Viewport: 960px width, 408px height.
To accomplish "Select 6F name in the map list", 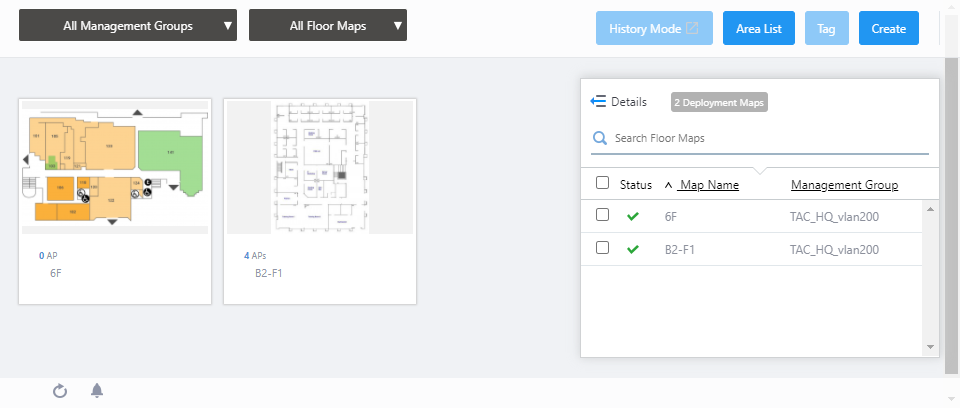I will point(670,216).
